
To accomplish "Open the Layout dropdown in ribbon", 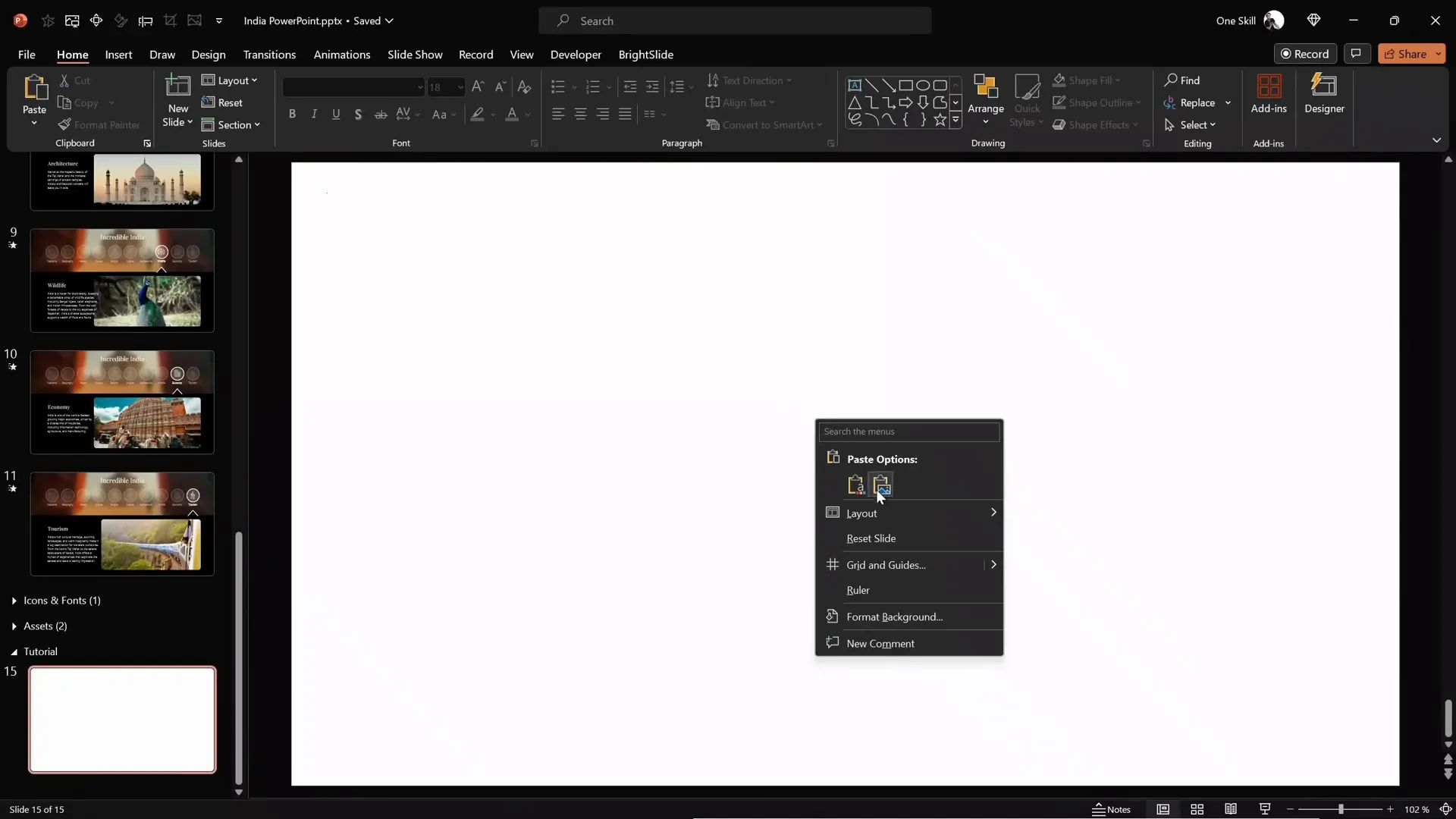I will pyautogui.click(x=231, y=80).
